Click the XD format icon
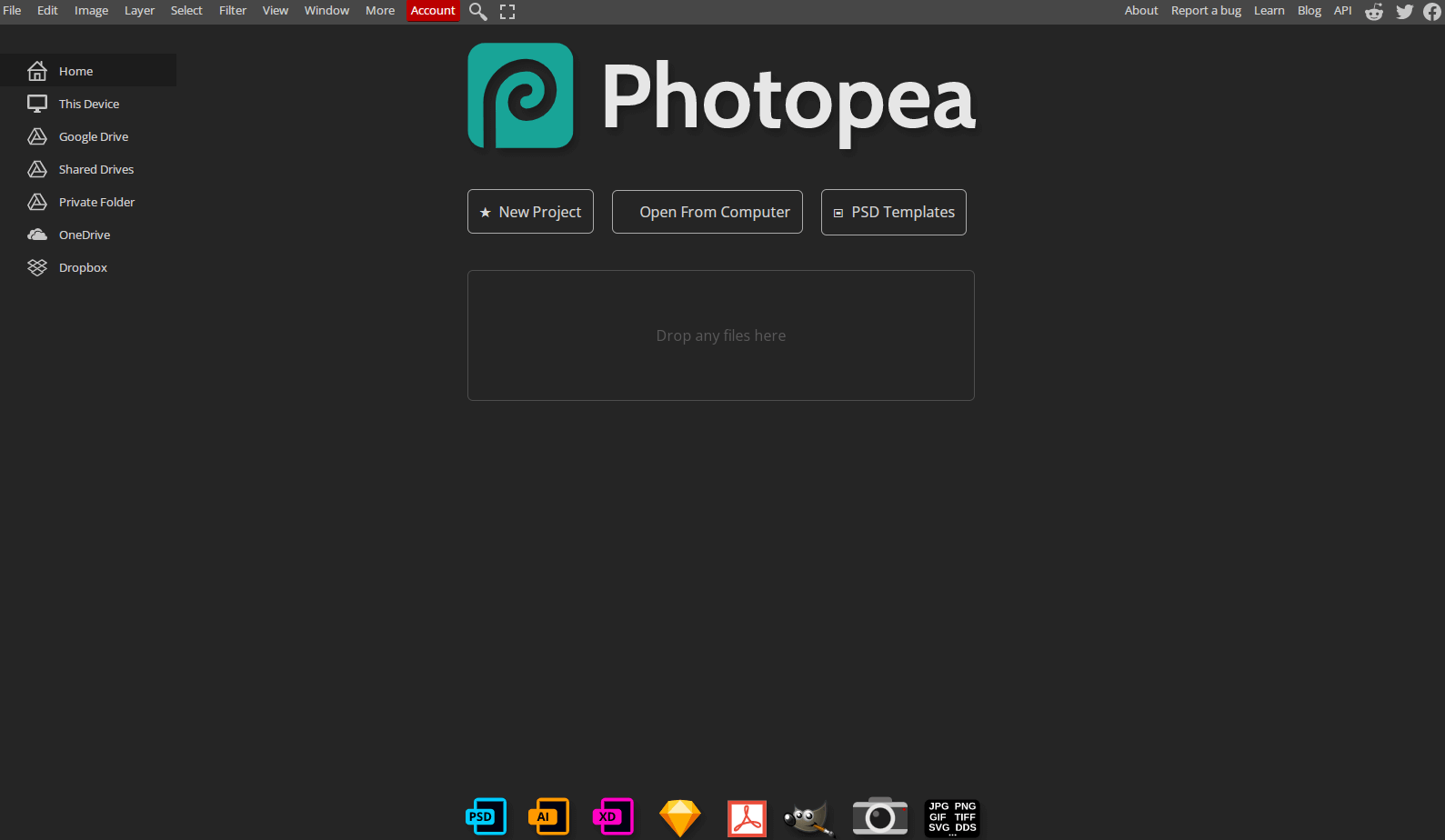The width and height of the screenshot is (1445, 840). pos(612,816)
